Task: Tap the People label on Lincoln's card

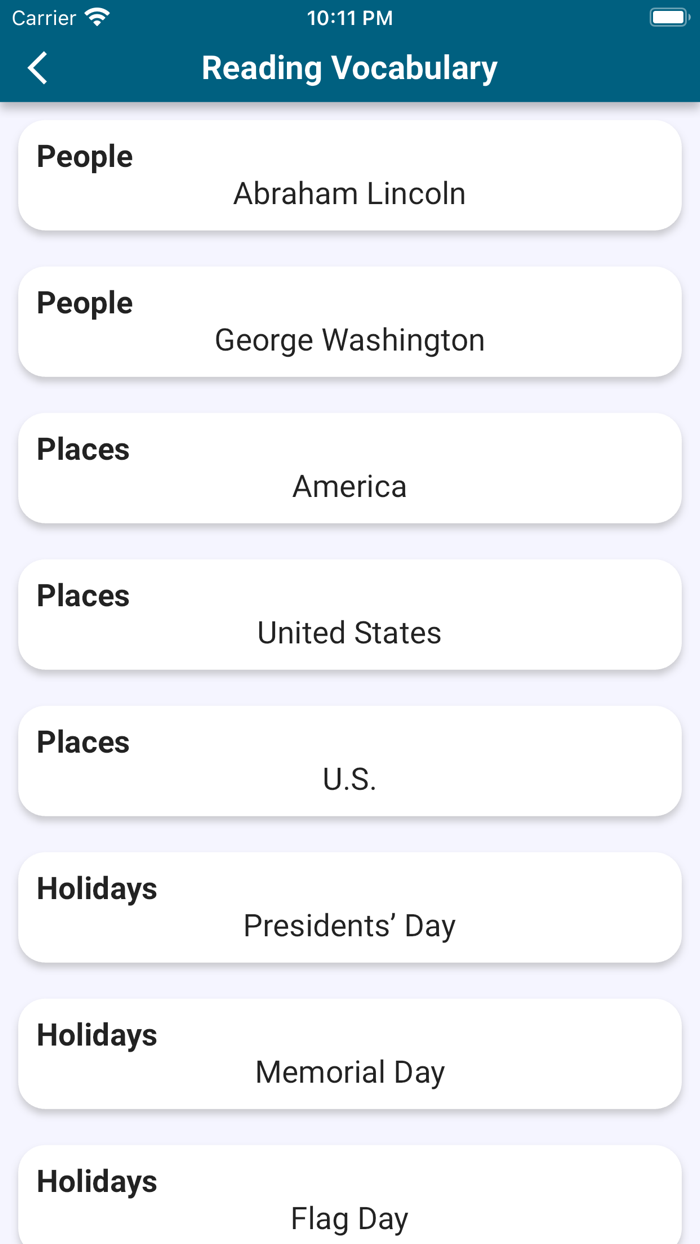Action: [x=84, y=156]
